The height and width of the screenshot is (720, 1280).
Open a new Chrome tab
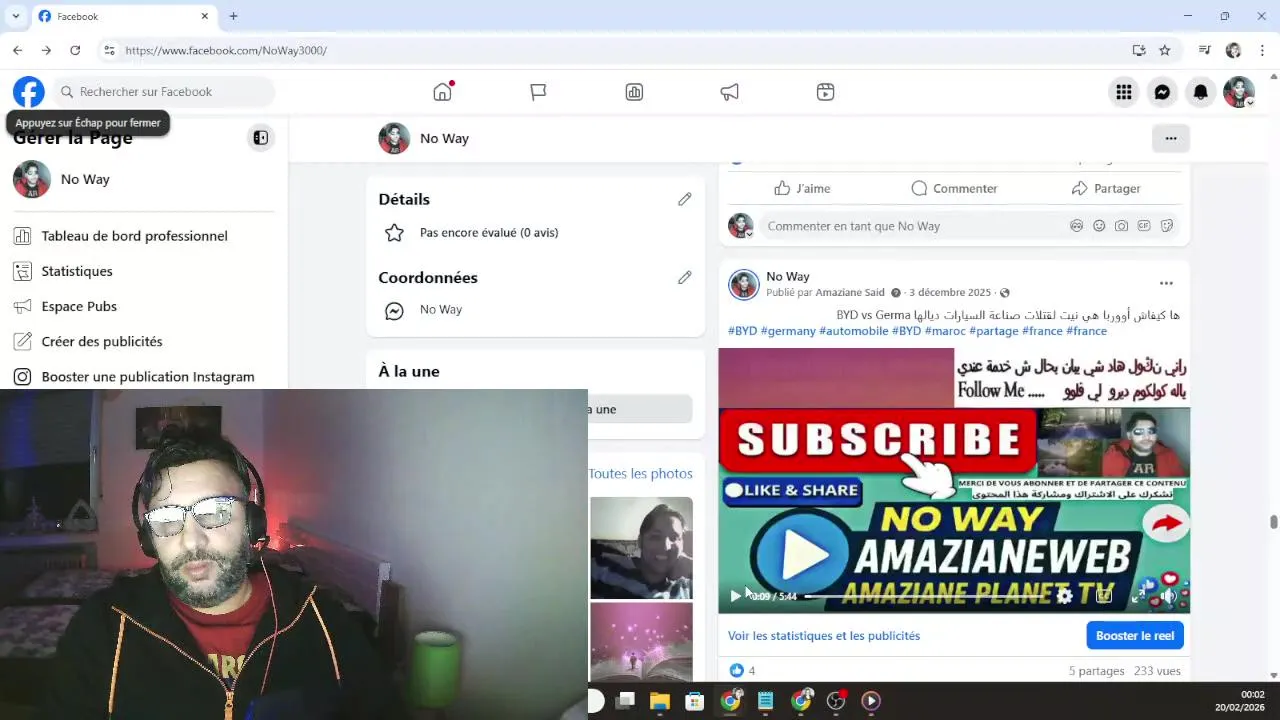pyautogui.click(x=233, y=16)
